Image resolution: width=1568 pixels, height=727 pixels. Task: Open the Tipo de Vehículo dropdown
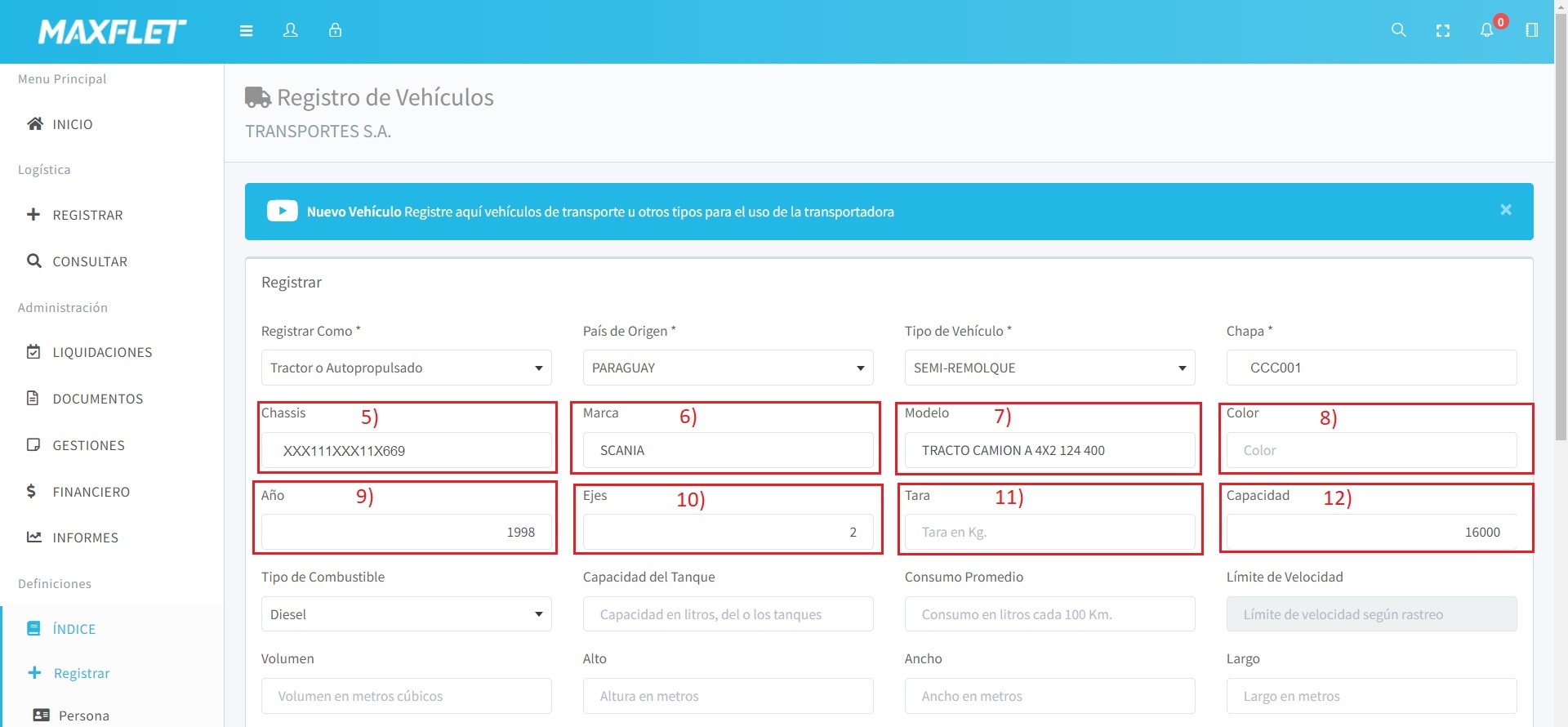[1049, 368]
